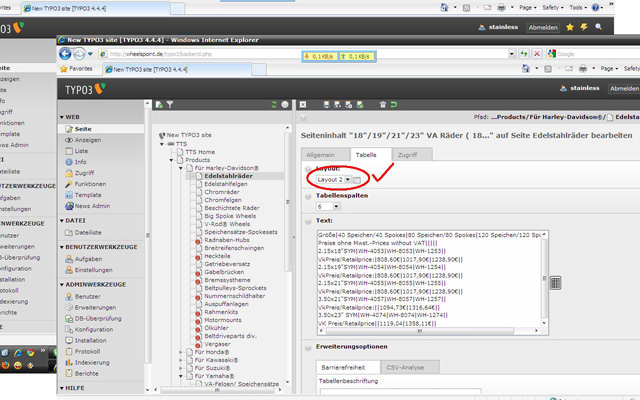Collapse the DATEI module section
Viewport: 640px width, 400px height.
[x=62, y=221]
